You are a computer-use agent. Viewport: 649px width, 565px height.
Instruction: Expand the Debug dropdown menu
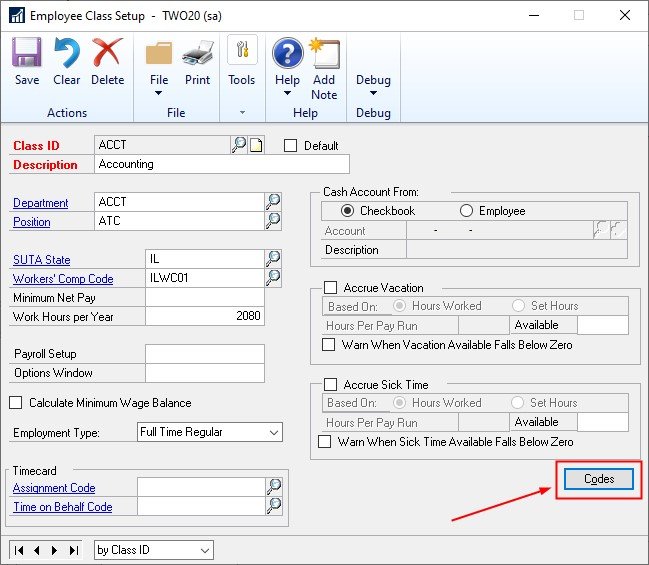click(373, 93)
